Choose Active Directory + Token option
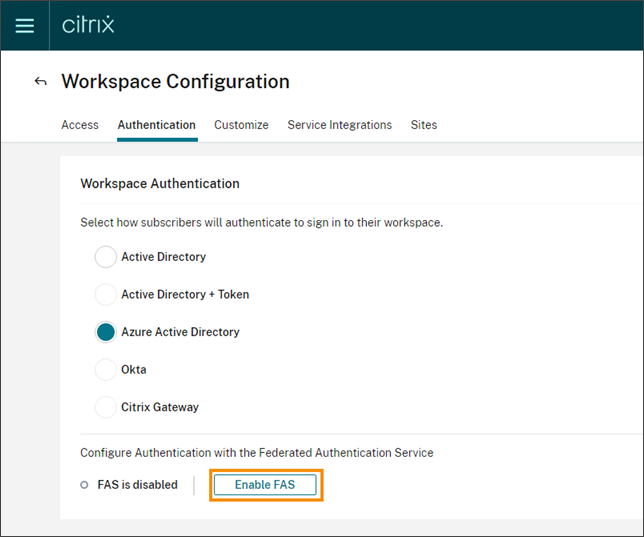Screen dimensions: 644x537 [106, 294]
